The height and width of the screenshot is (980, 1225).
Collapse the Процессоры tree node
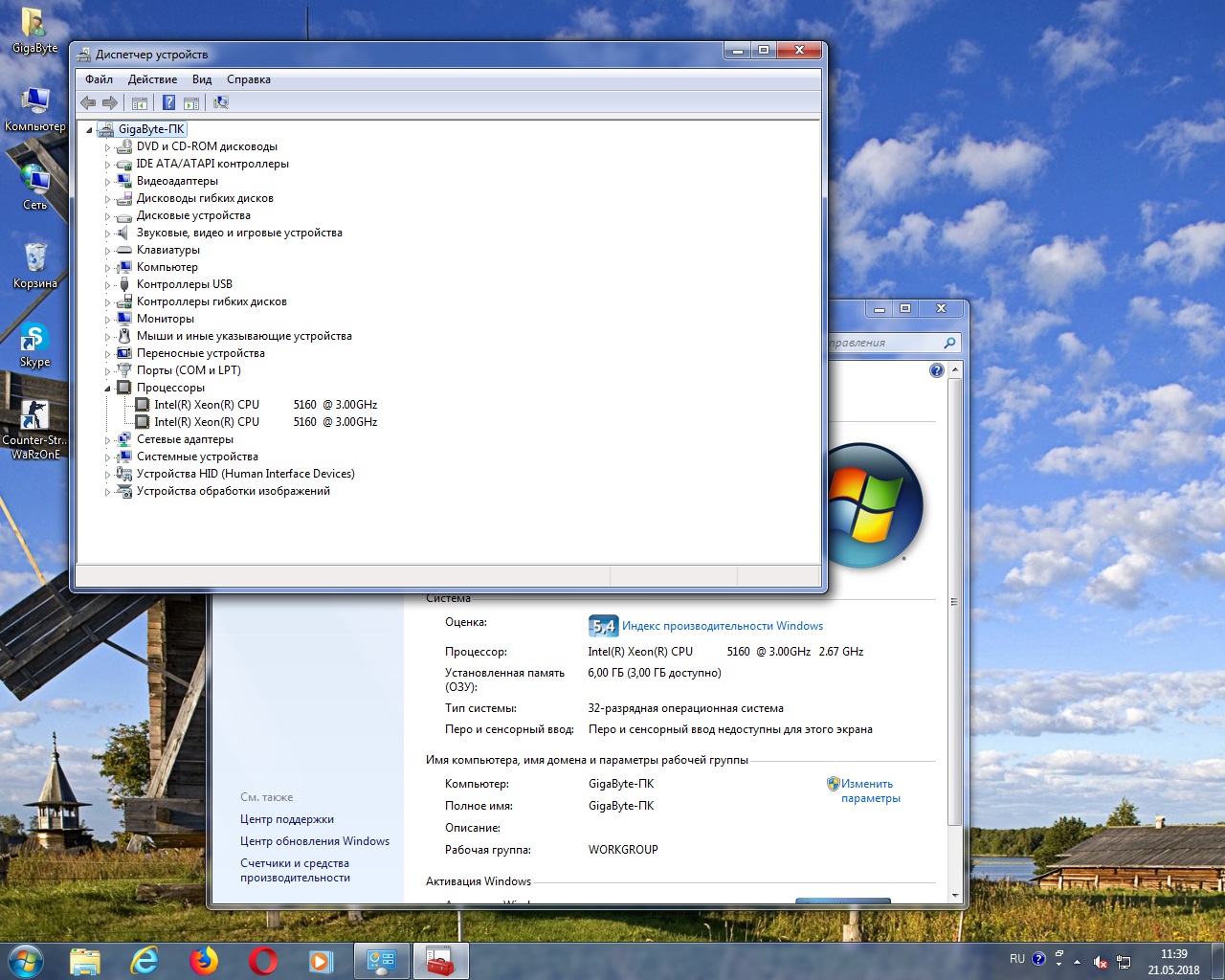pos(107,388)
